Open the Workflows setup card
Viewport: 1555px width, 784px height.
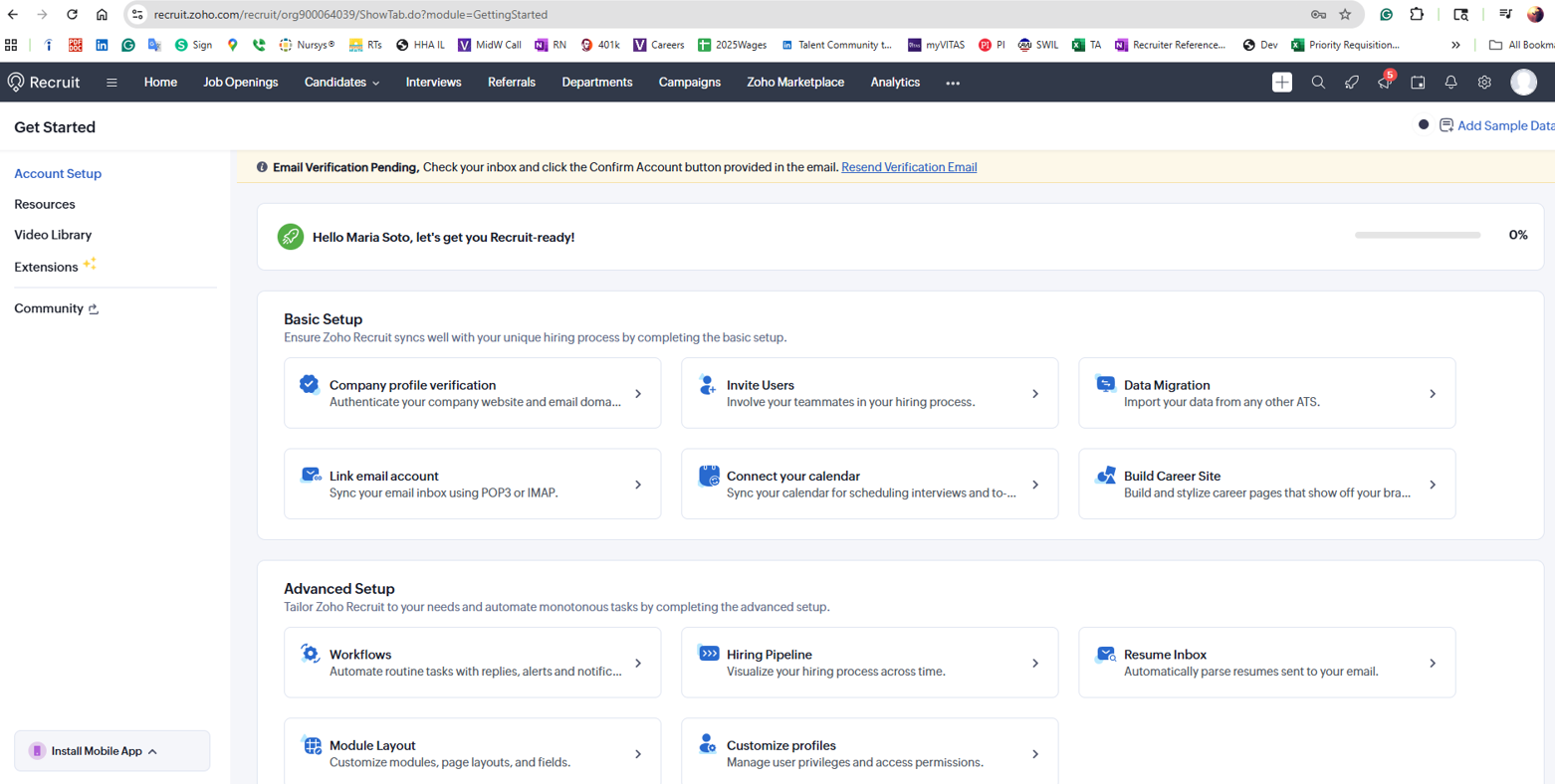pyautogui.click(x=472, y=663)
